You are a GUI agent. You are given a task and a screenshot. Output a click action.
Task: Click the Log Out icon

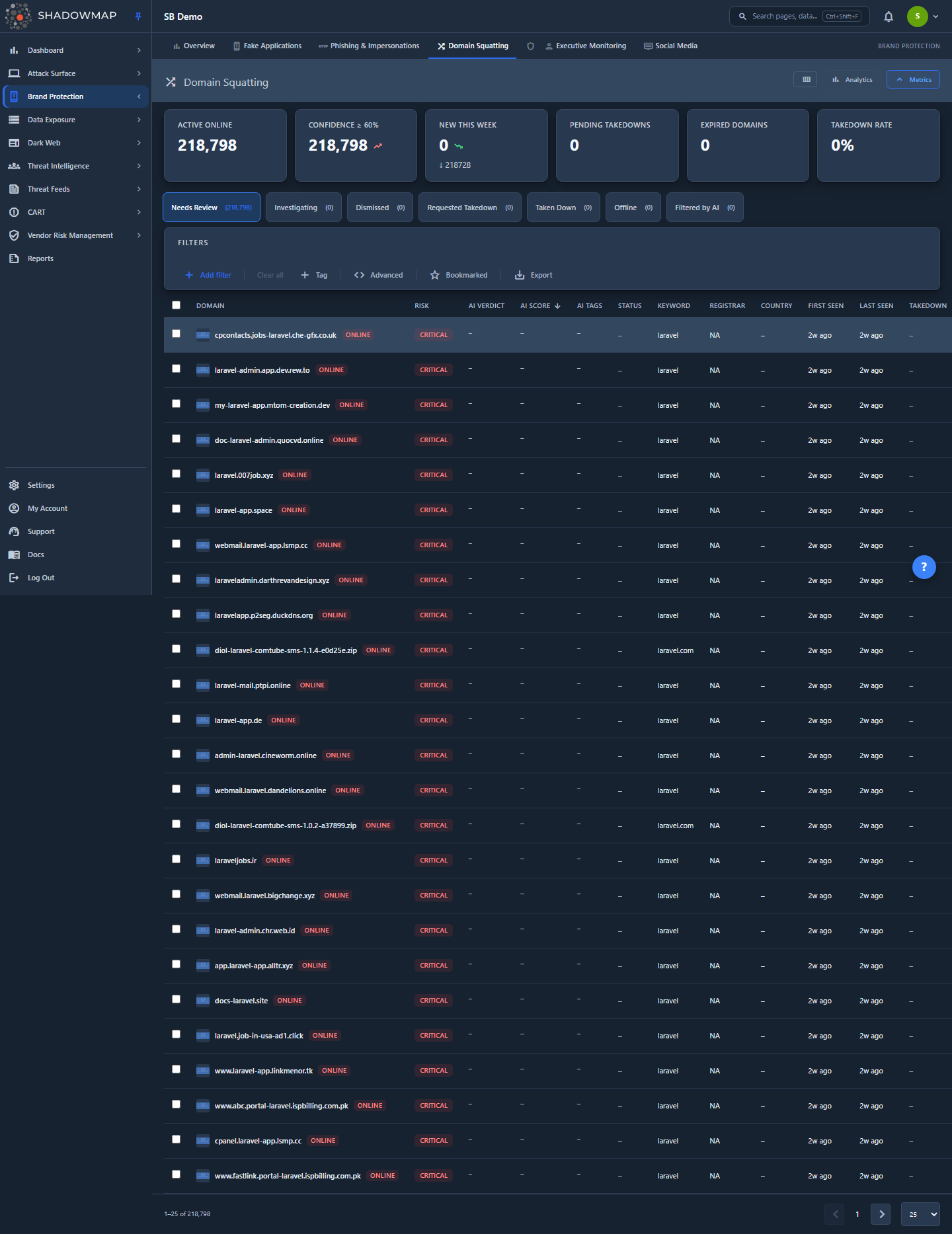(x=14, y=578)
